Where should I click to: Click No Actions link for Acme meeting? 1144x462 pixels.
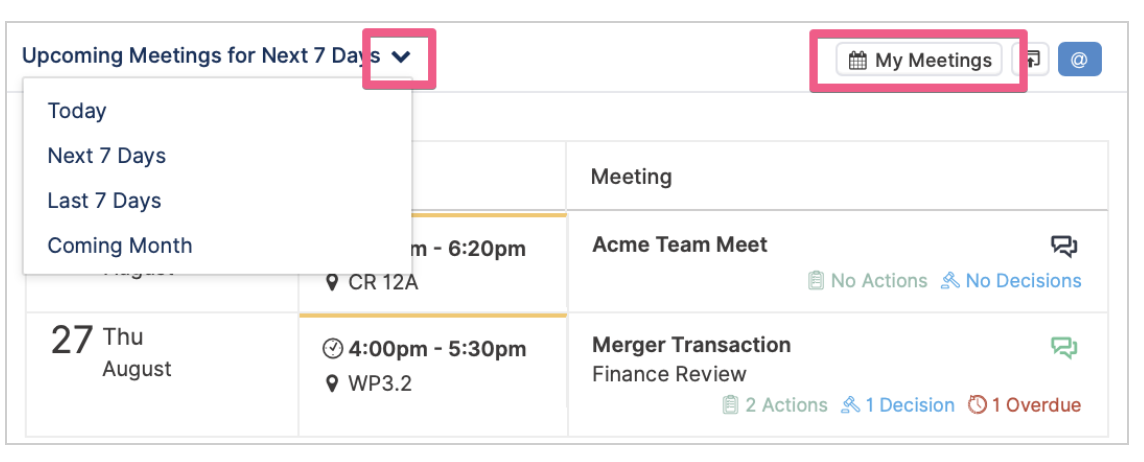[867, 281]
